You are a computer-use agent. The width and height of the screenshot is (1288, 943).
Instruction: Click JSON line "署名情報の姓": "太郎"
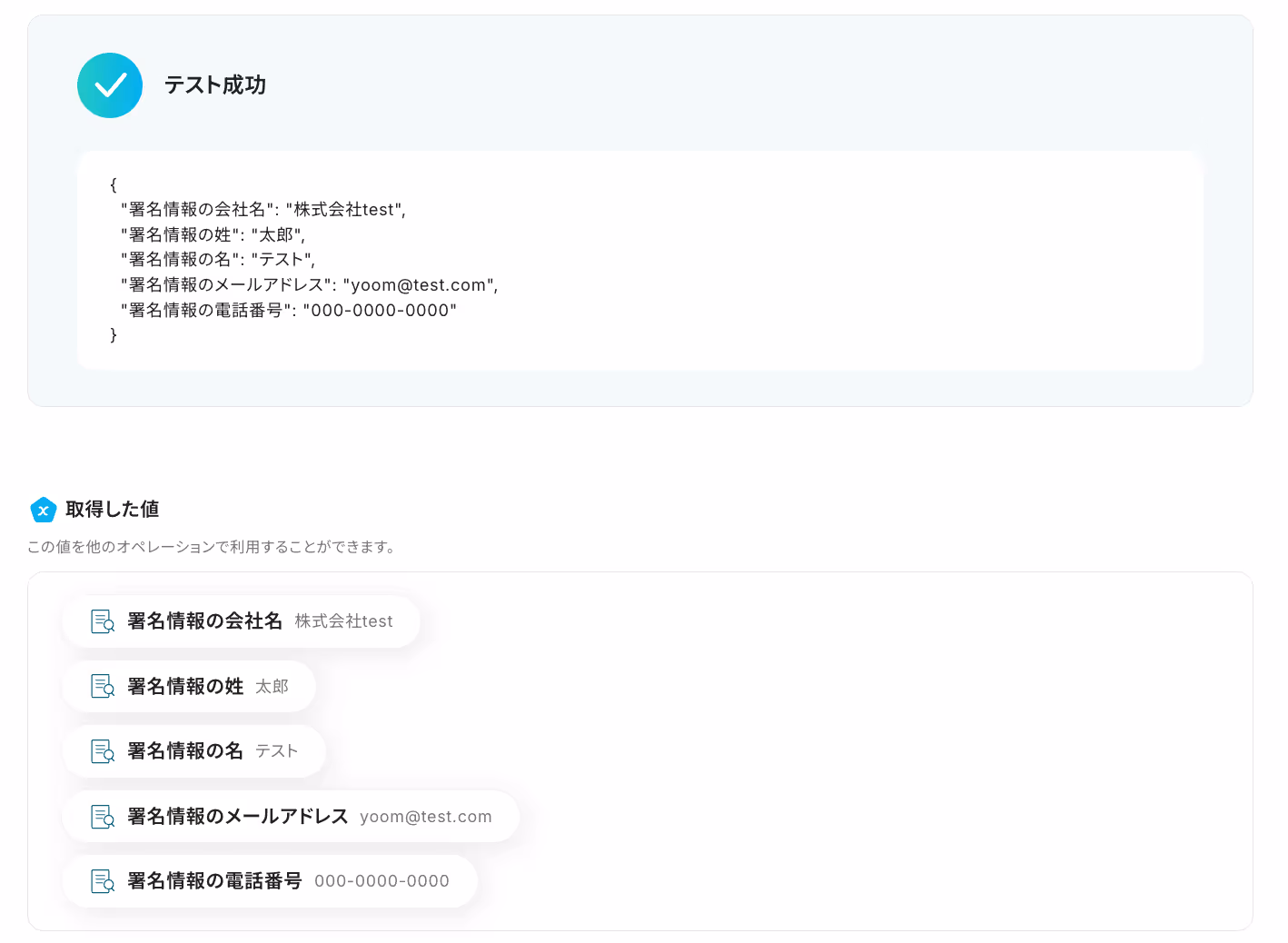213,235
